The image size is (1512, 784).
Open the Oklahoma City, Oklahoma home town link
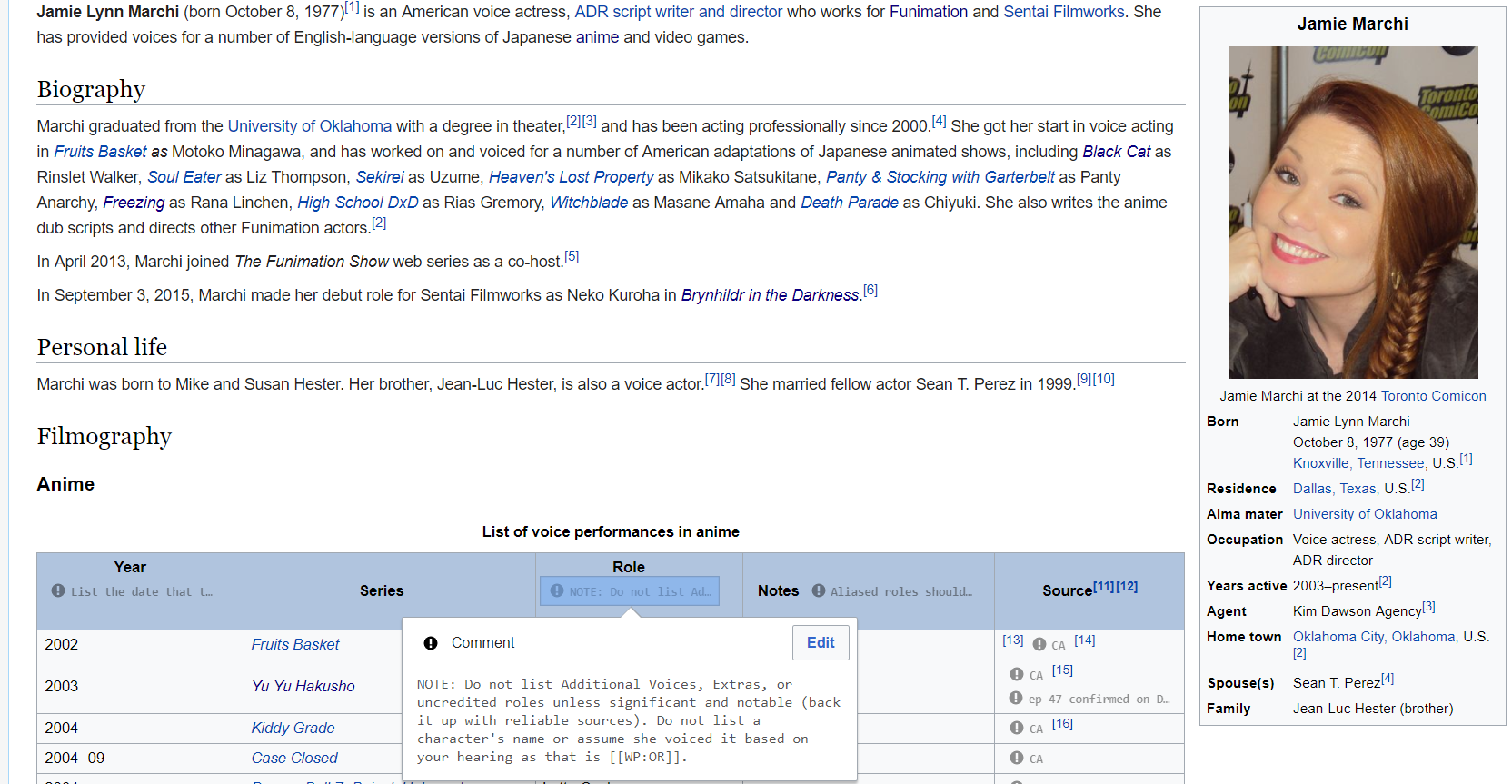[1376, 637]
